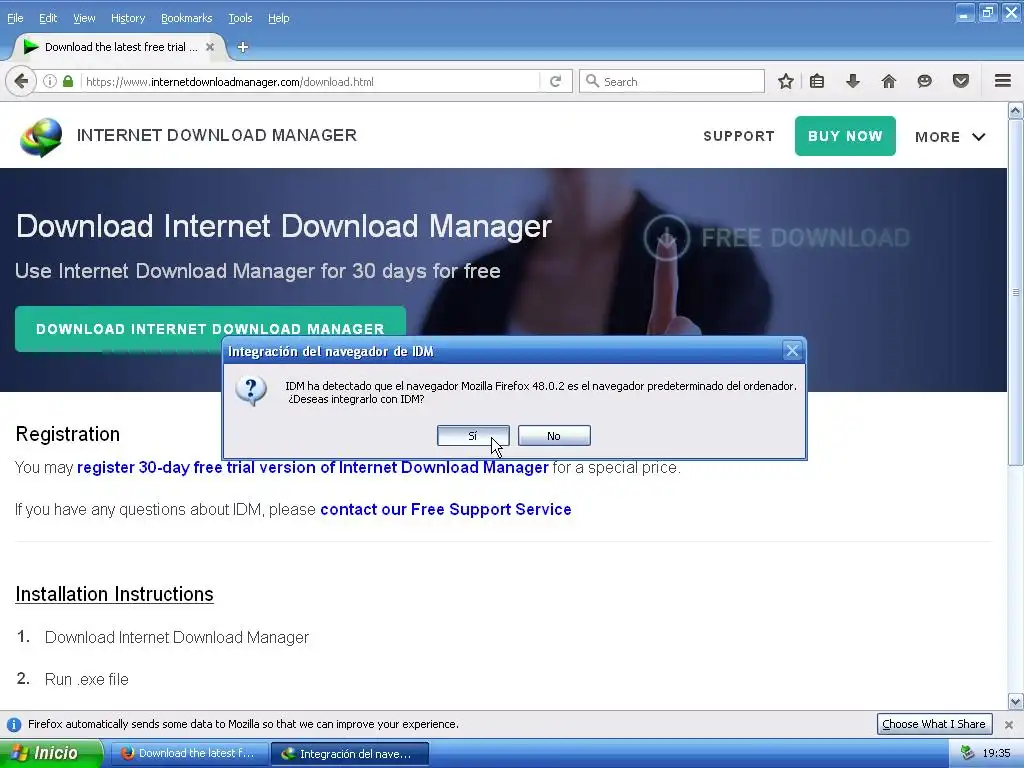
Task: Click No in the IDM dialog
Action: [554, 436]
